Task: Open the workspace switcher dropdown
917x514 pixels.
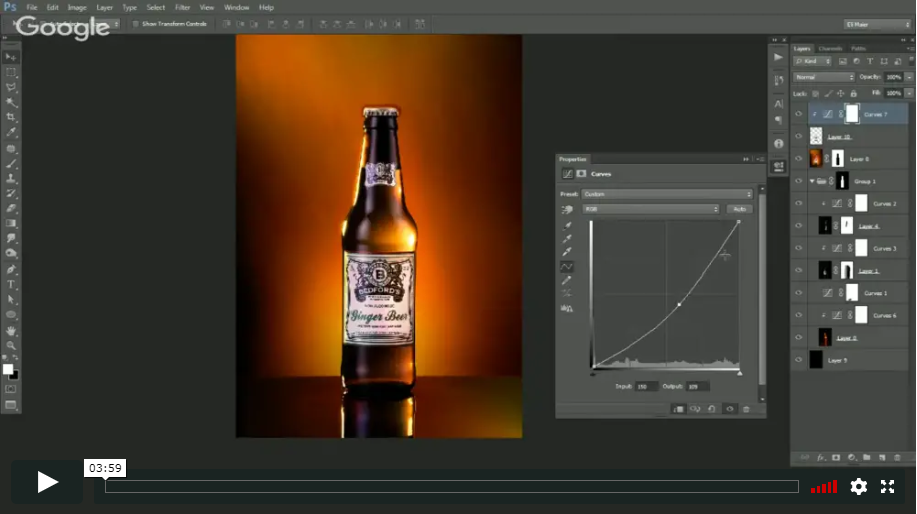Action: [877, 25]
